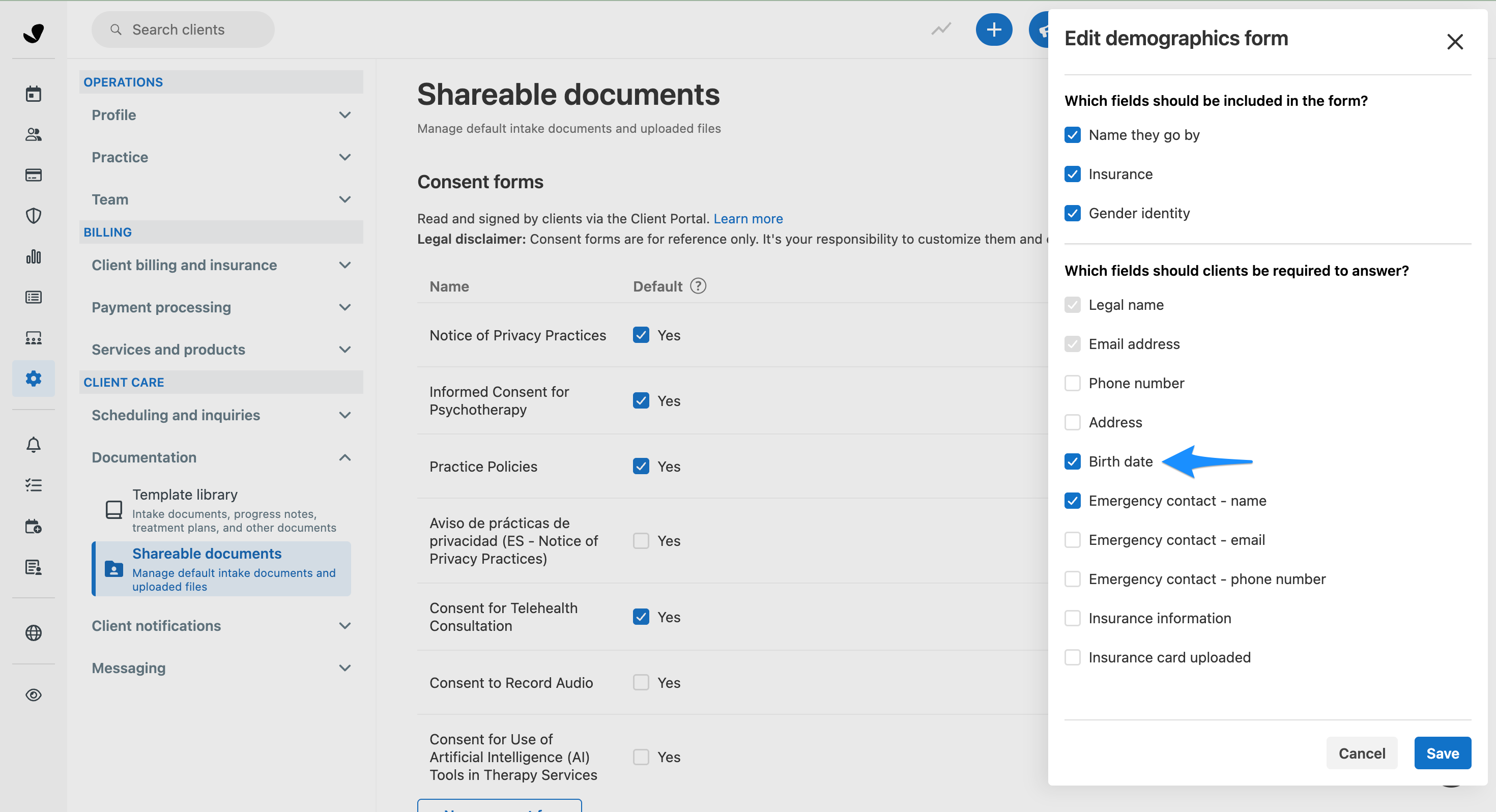Viewport: 1496px width, 812px height.
Task: Uncheck Birth date required checkbox
Action: tap(1073, 461)
